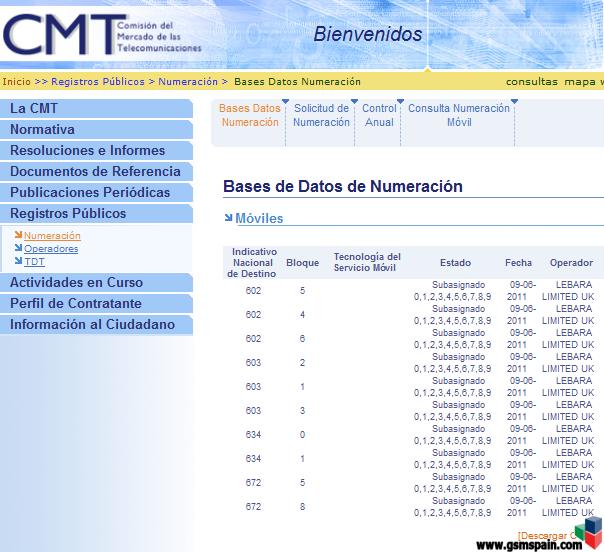Click the arrow icon beside Numeración
604x552 pixels.
18,235
